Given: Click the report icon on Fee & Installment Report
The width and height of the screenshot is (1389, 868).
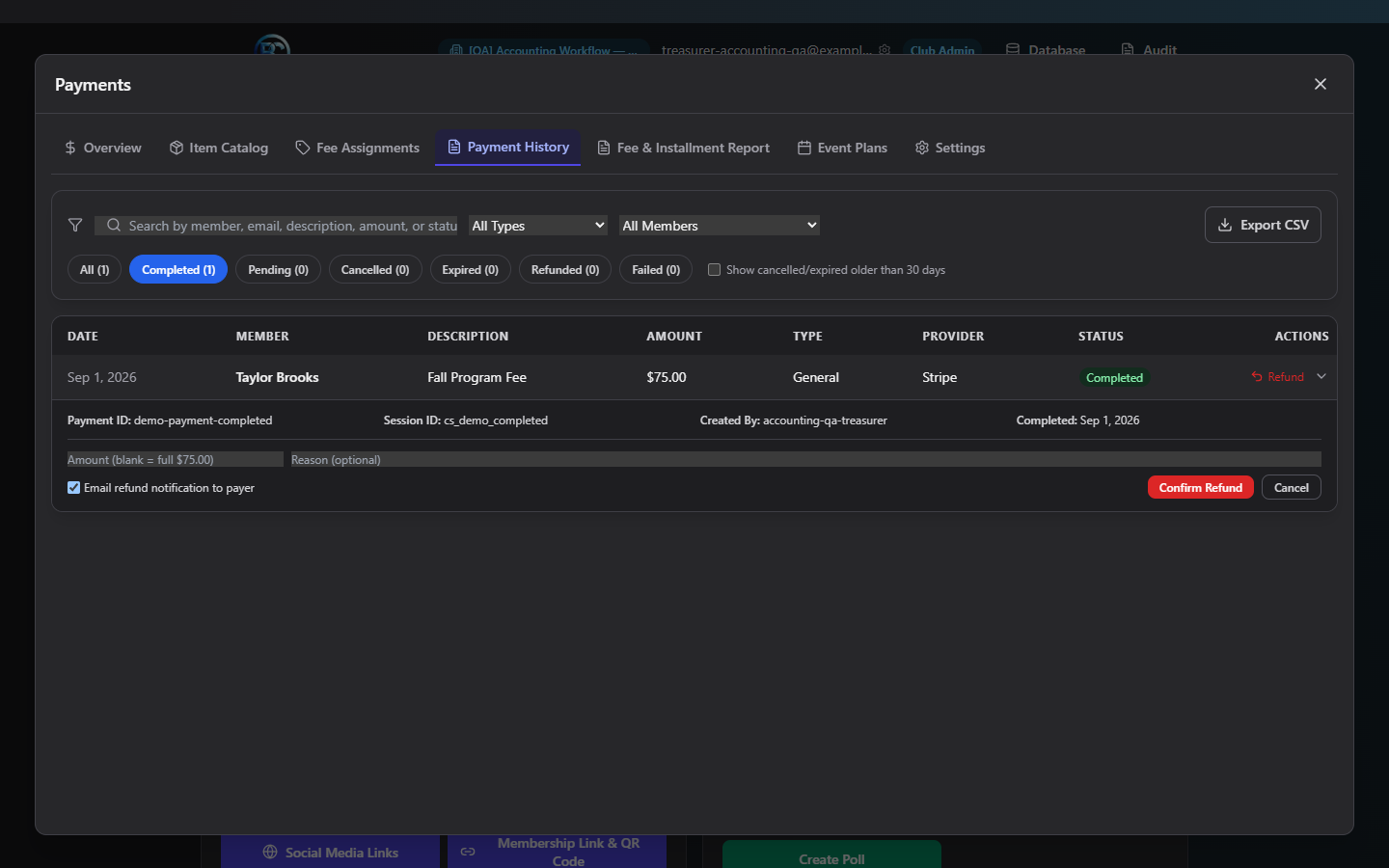Looking at the screenshot, I should coord(604,148).
